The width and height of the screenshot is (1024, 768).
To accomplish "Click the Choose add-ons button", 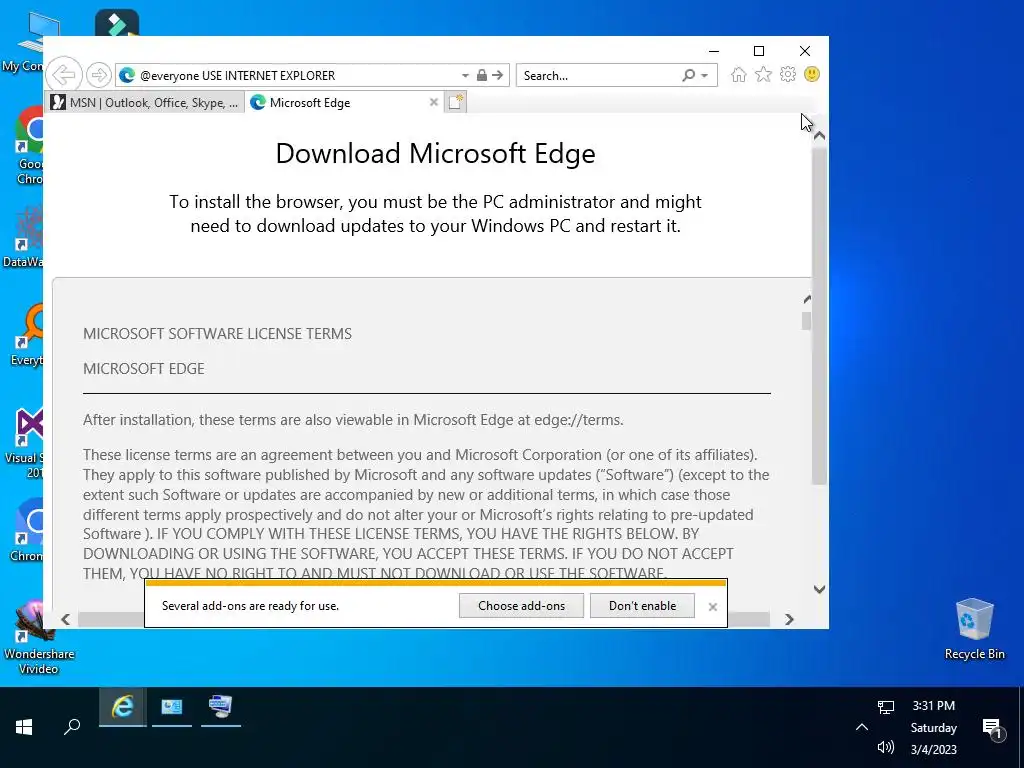I will tap(521, 605).
